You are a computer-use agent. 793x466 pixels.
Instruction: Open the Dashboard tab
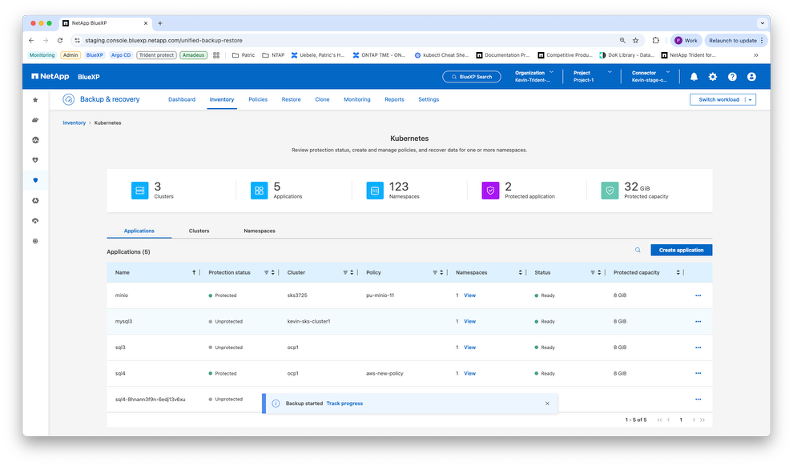click(182, 100)
